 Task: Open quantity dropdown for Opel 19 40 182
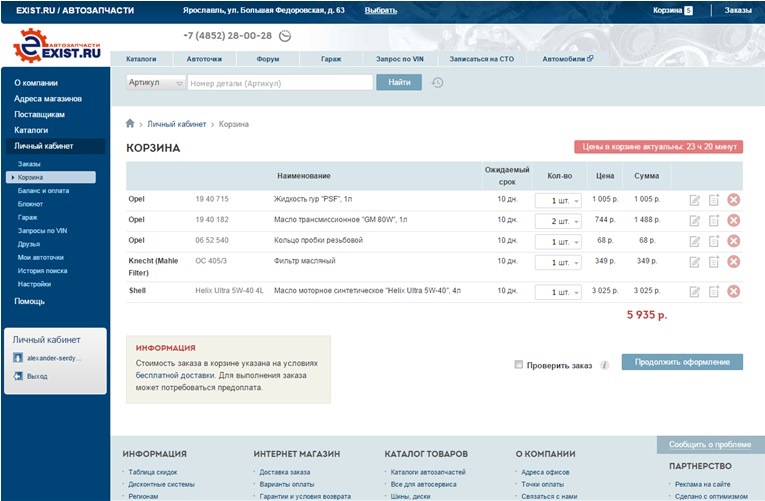(x=558, y=221)
